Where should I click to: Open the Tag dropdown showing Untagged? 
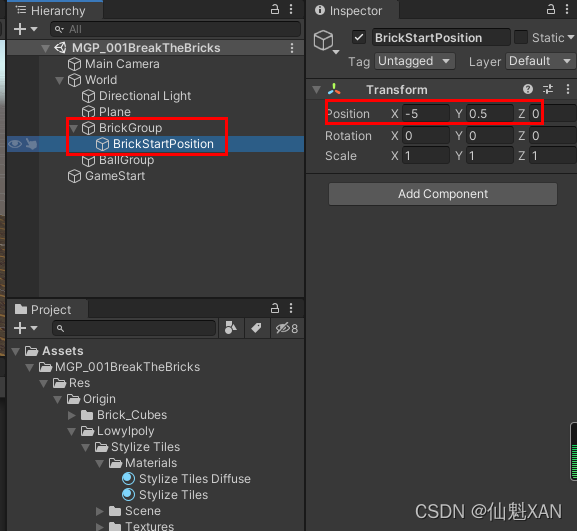tap(415, 61)
